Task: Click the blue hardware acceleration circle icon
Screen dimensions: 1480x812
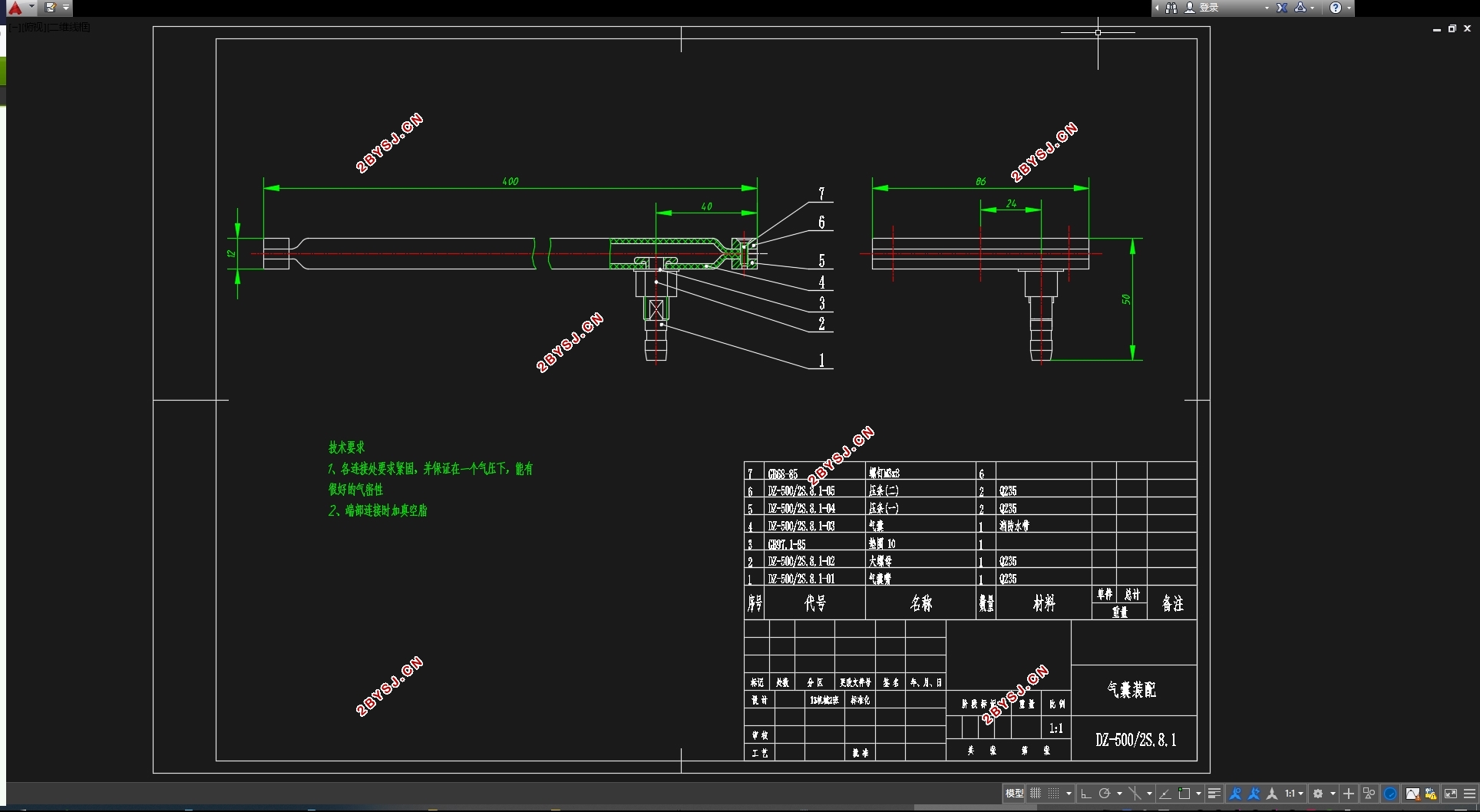Action: 1390,793
